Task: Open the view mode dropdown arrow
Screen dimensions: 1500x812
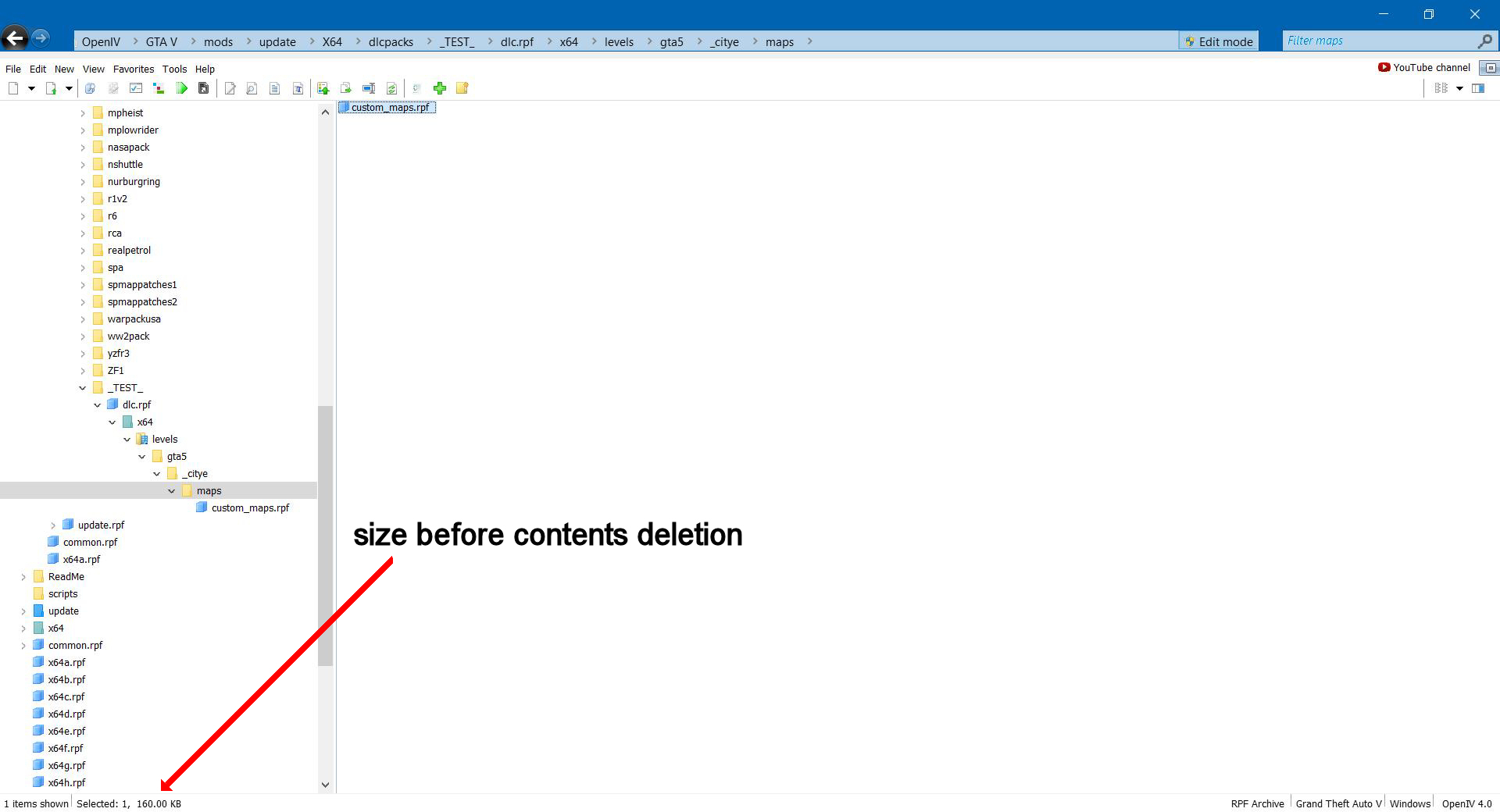Action: (1459, 88)
